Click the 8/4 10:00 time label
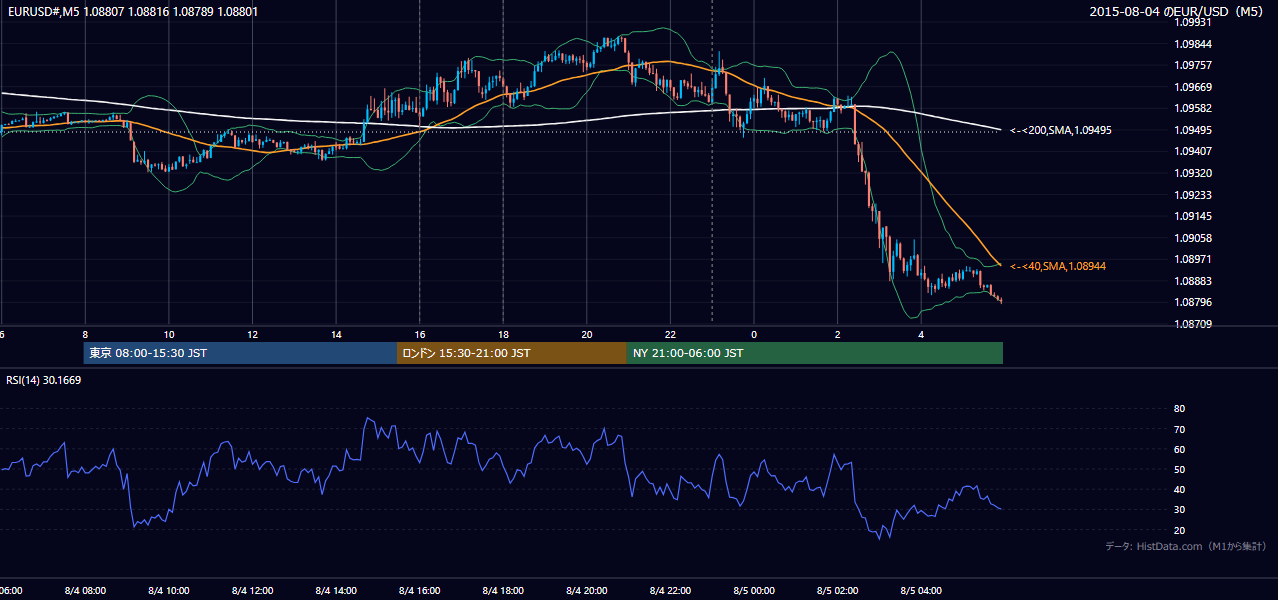Image resolution: width=1278 pixels, height=600 pixels. click(169, 591)
